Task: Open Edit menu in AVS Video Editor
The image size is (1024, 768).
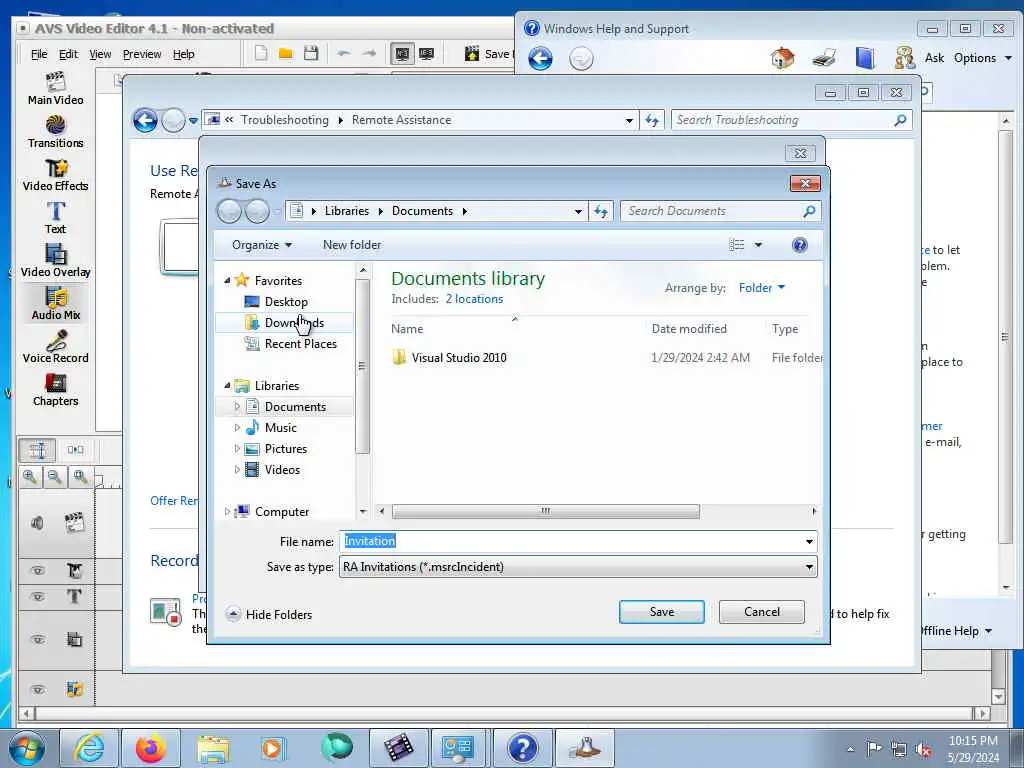Action: coord(68,54)
